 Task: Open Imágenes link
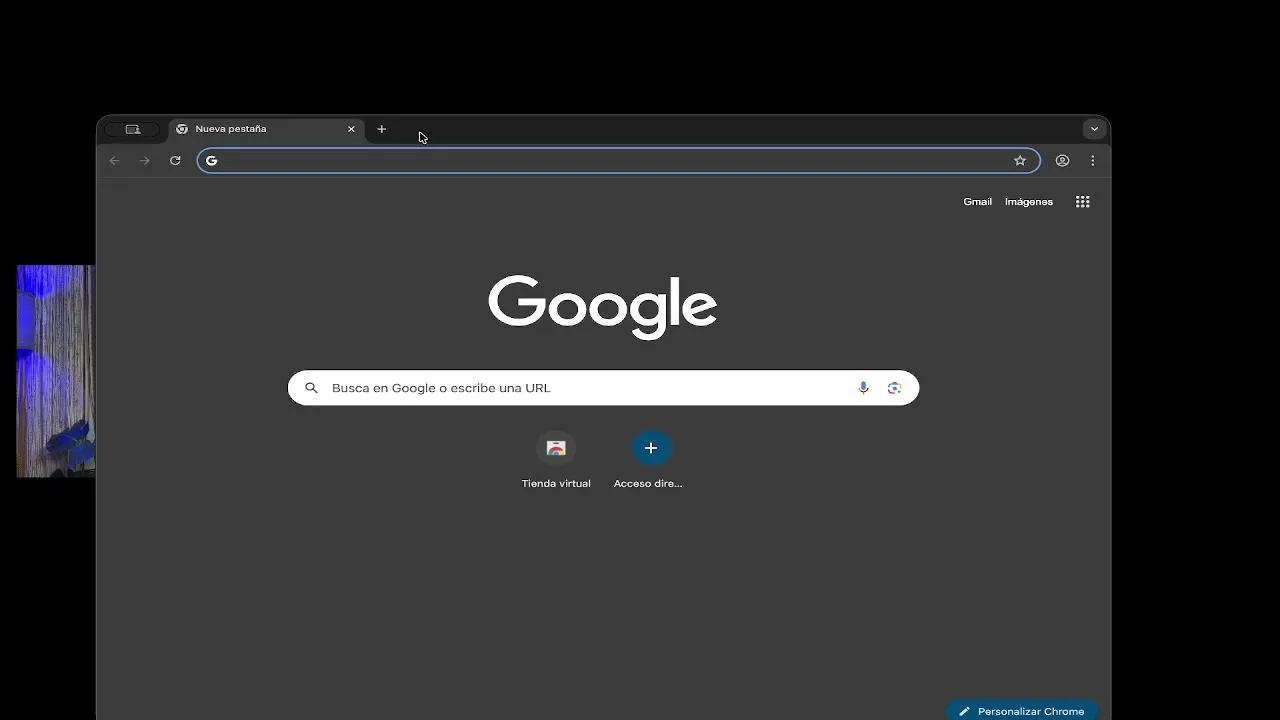point(1028,202)
